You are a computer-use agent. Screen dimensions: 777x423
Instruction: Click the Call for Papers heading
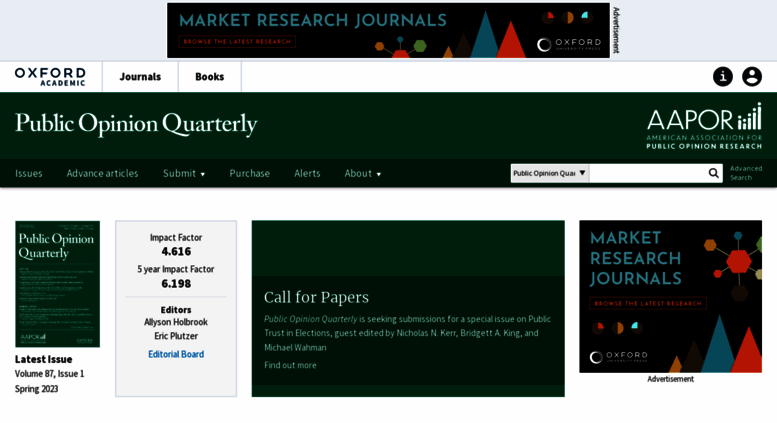pos(316,297)
